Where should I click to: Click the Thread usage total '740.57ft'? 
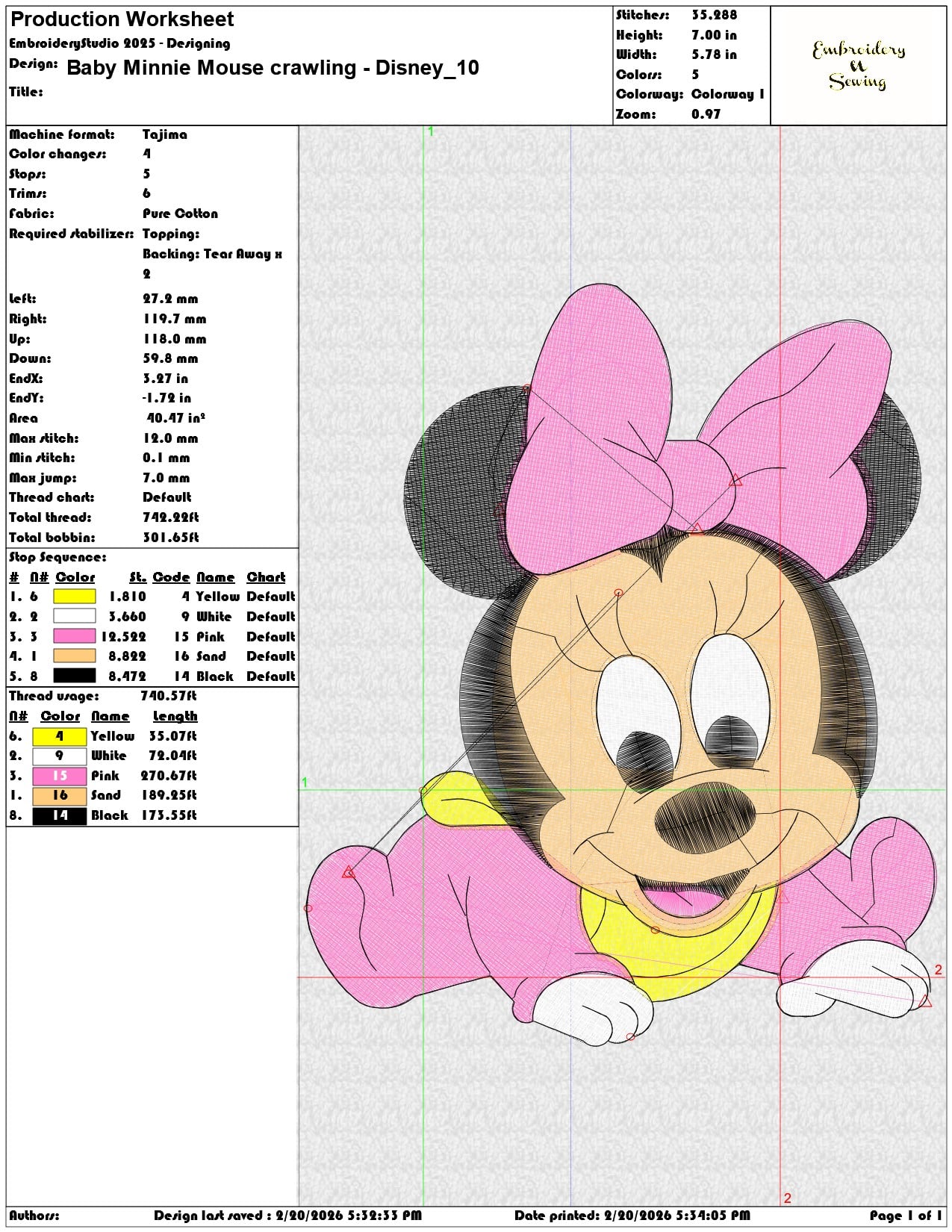169,696
